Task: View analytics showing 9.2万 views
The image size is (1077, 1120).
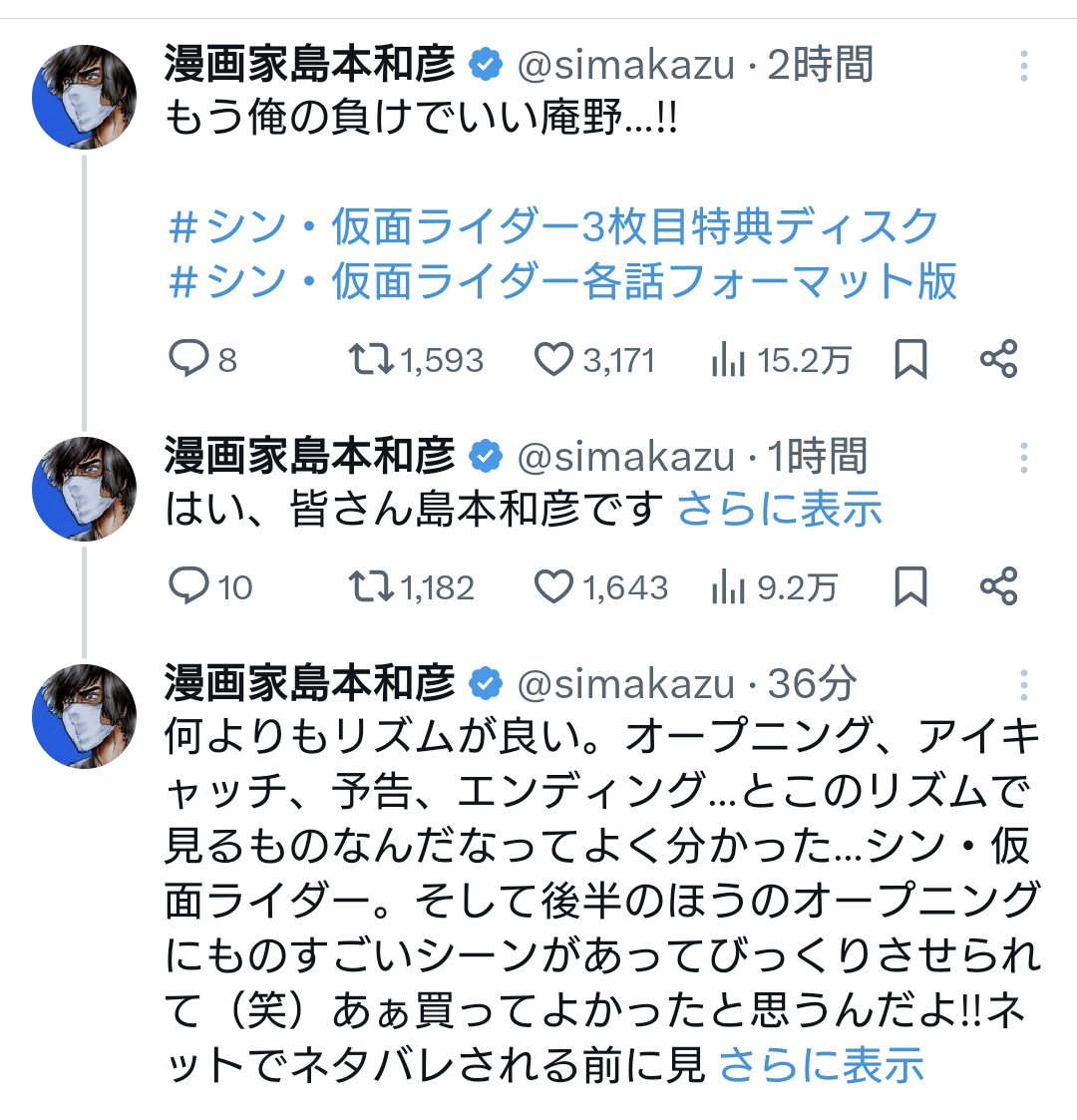Action: [x=729, y=586]
